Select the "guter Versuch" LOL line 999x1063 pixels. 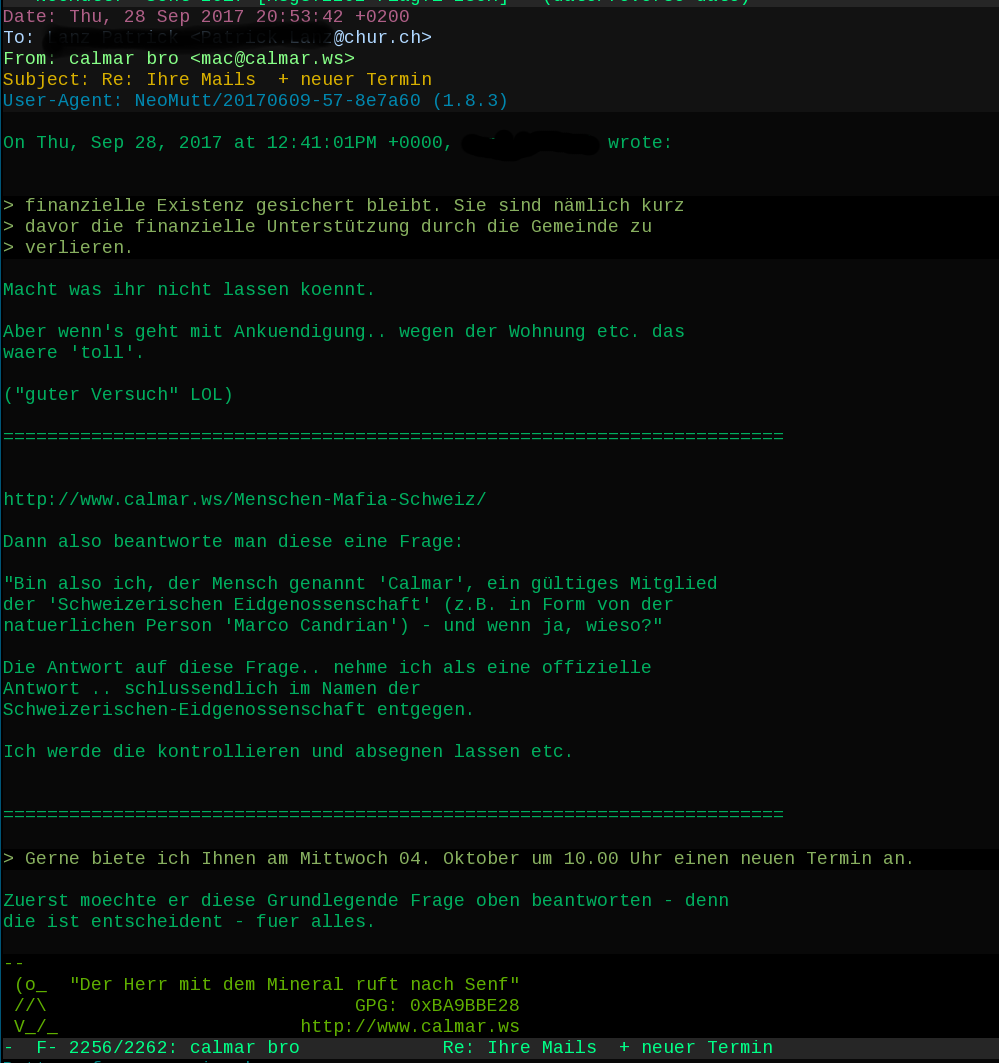pos(118,395)
